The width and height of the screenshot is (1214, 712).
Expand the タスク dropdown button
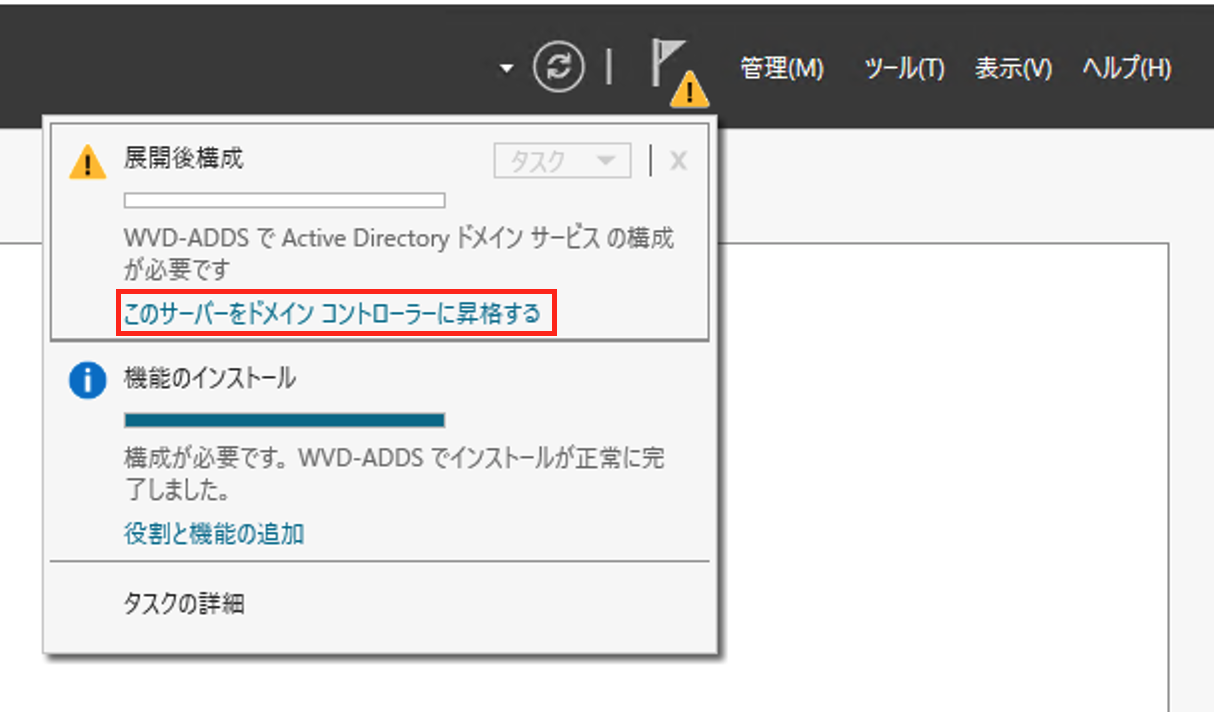point(563,161)
